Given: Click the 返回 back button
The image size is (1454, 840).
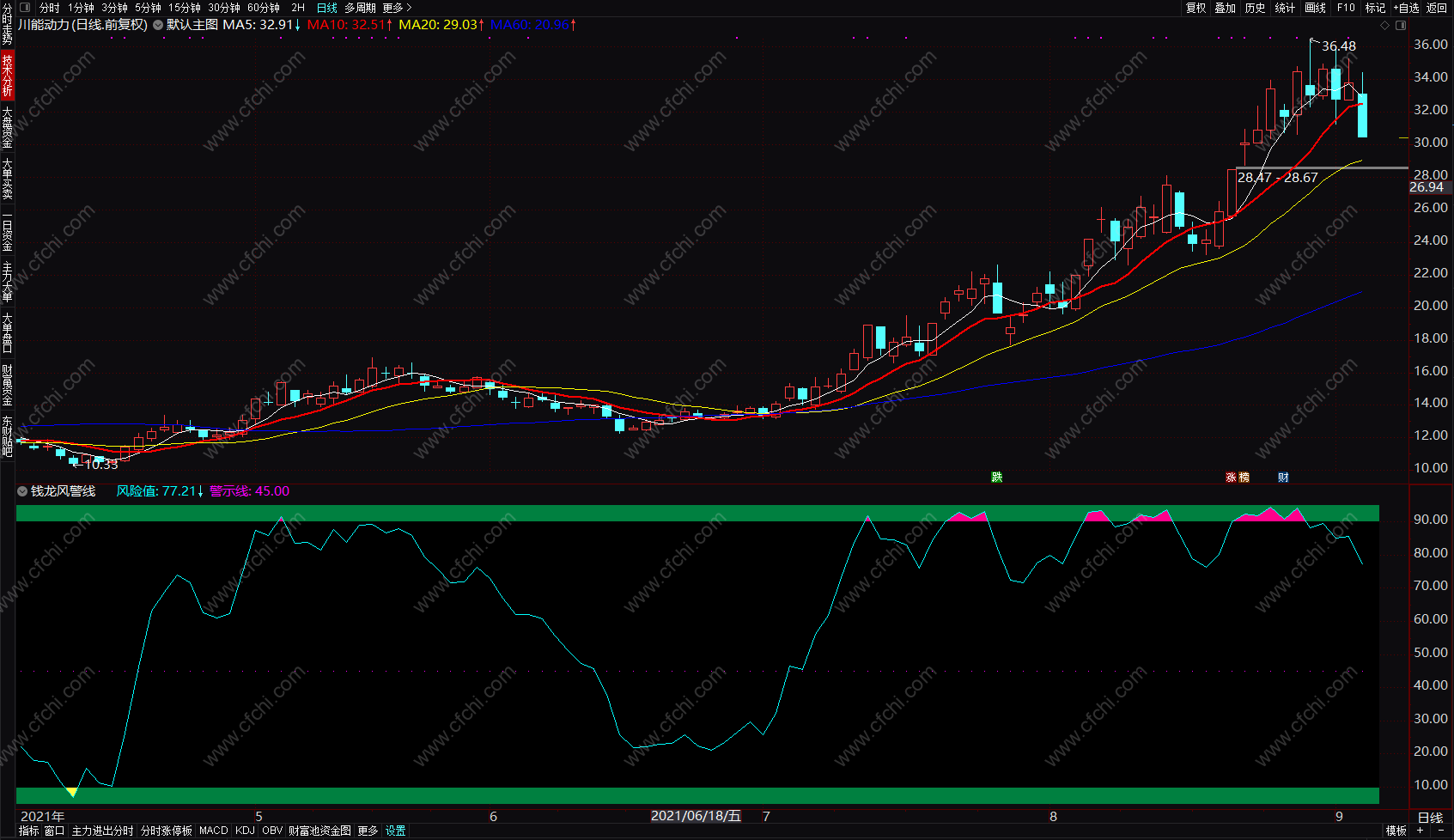Looking at the screenshot, I should 1437,8.
